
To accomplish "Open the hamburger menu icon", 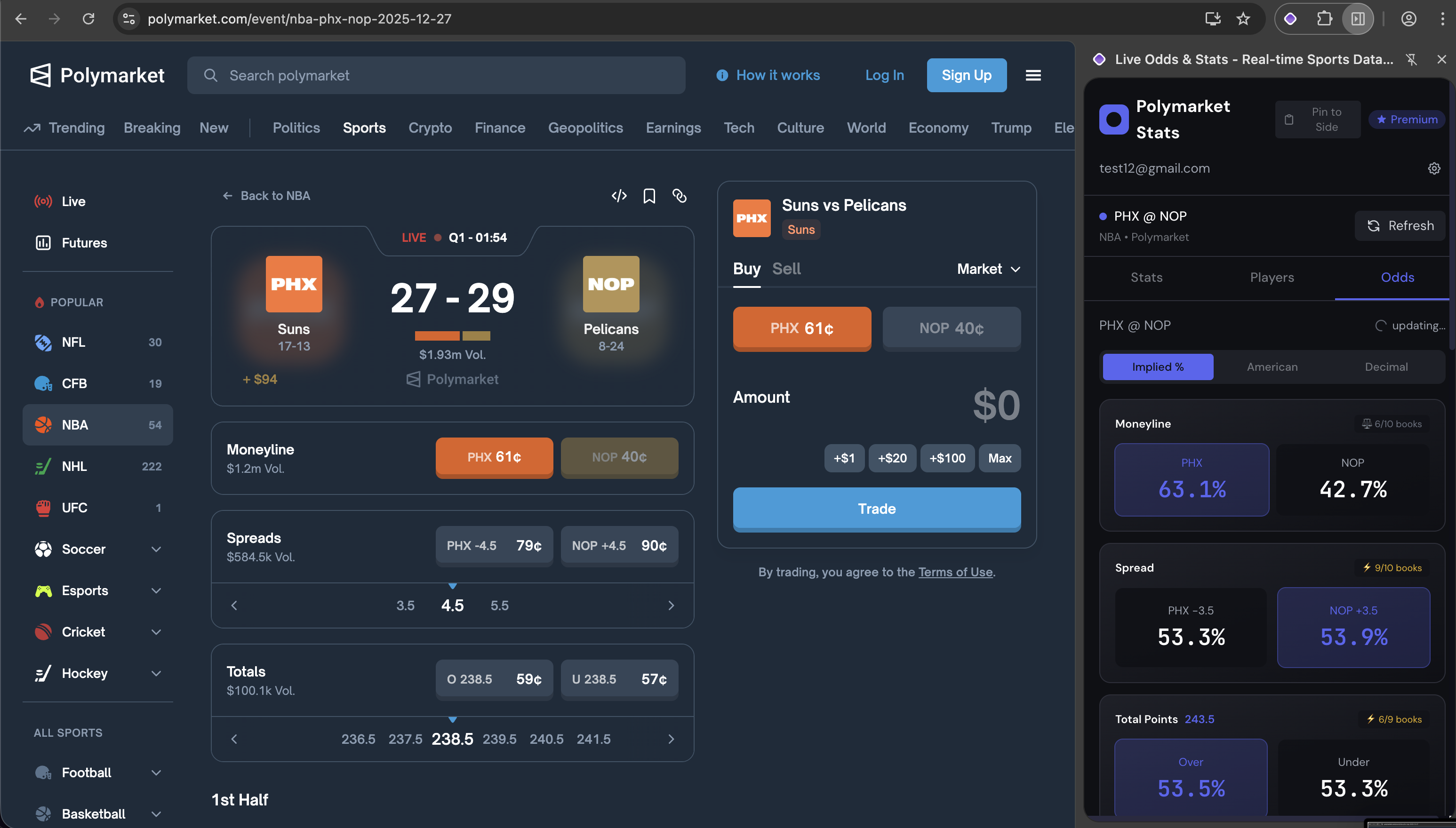I will (x=1033, y=75).
